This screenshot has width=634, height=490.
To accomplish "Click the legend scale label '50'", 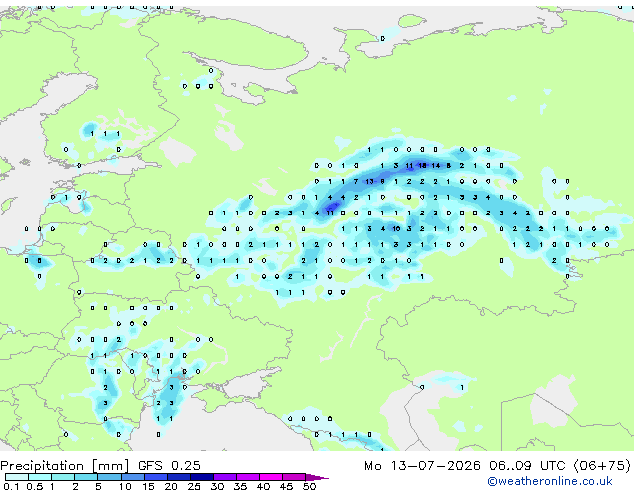I will pyautogui.click(x=309, y=486).
